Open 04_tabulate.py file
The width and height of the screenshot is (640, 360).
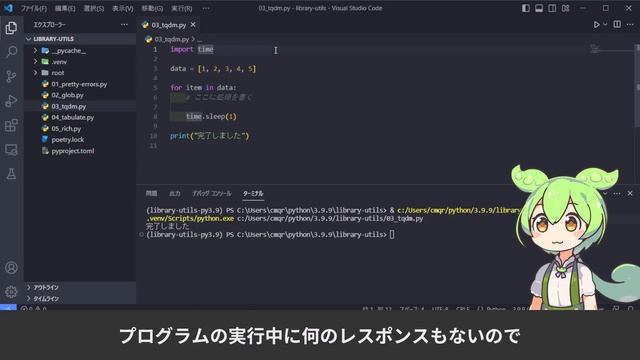click(x=80, y=117)
